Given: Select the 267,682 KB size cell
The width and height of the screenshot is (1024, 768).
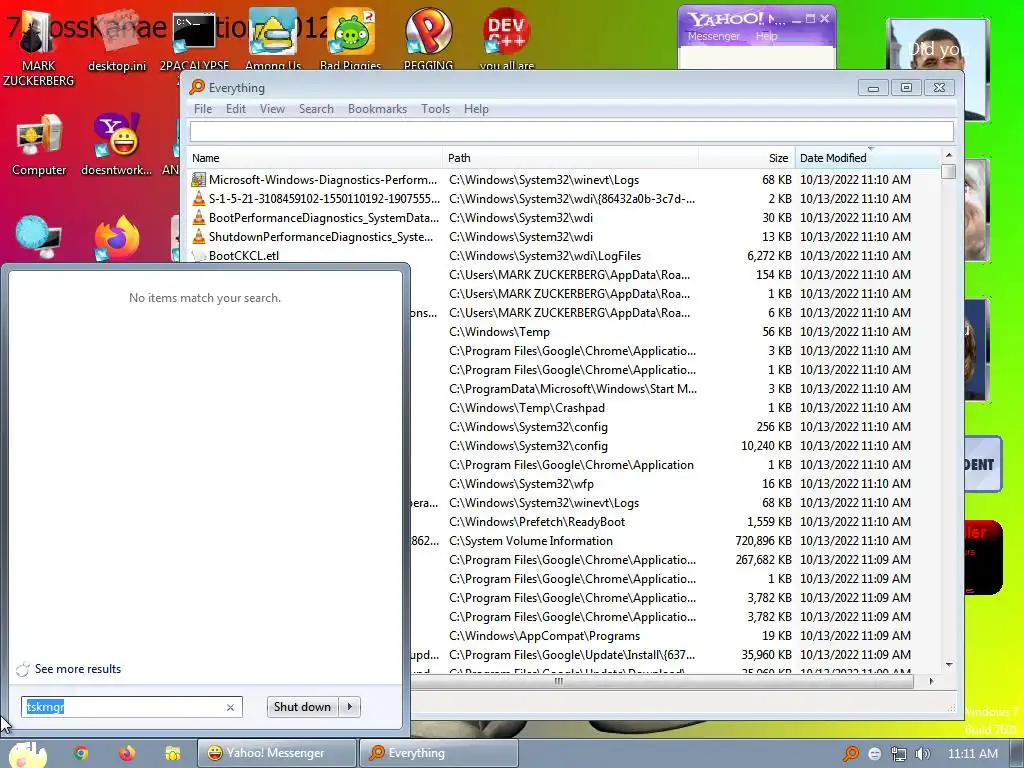Looking at the screenshot, I should (763, 560).
